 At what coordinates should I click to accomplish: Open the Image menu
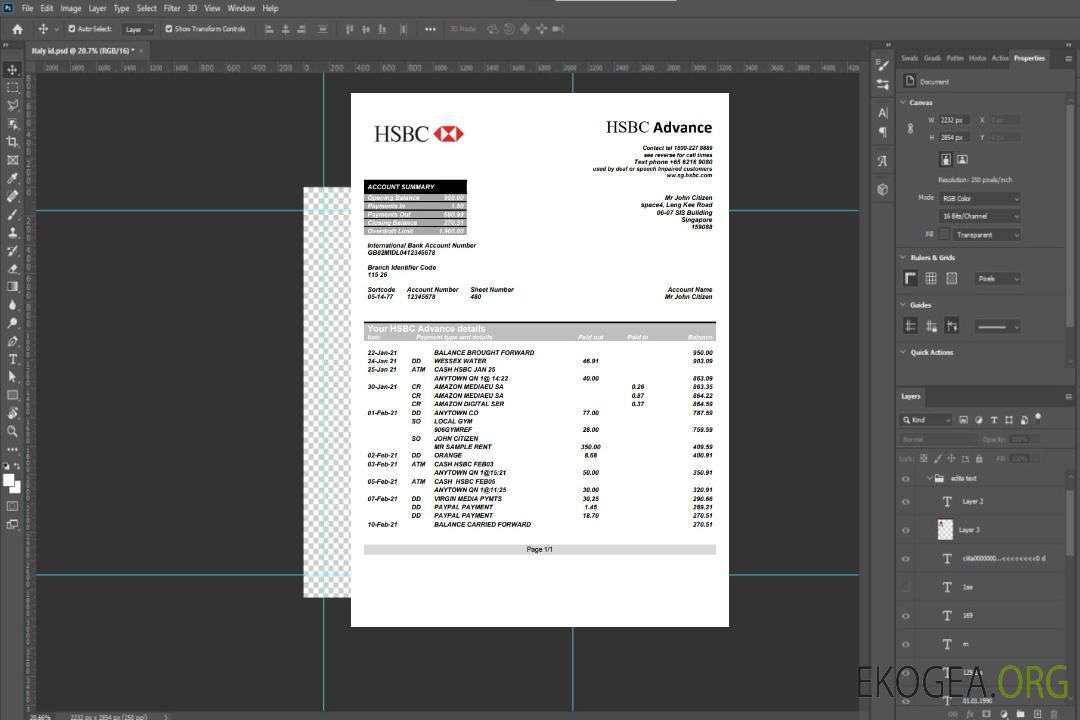click(x=71, y=8)
